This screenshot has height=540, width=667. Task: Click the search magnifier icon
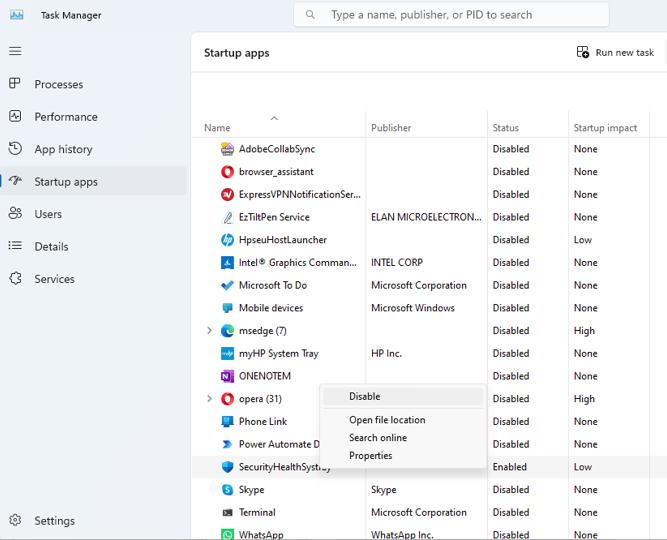310,14
